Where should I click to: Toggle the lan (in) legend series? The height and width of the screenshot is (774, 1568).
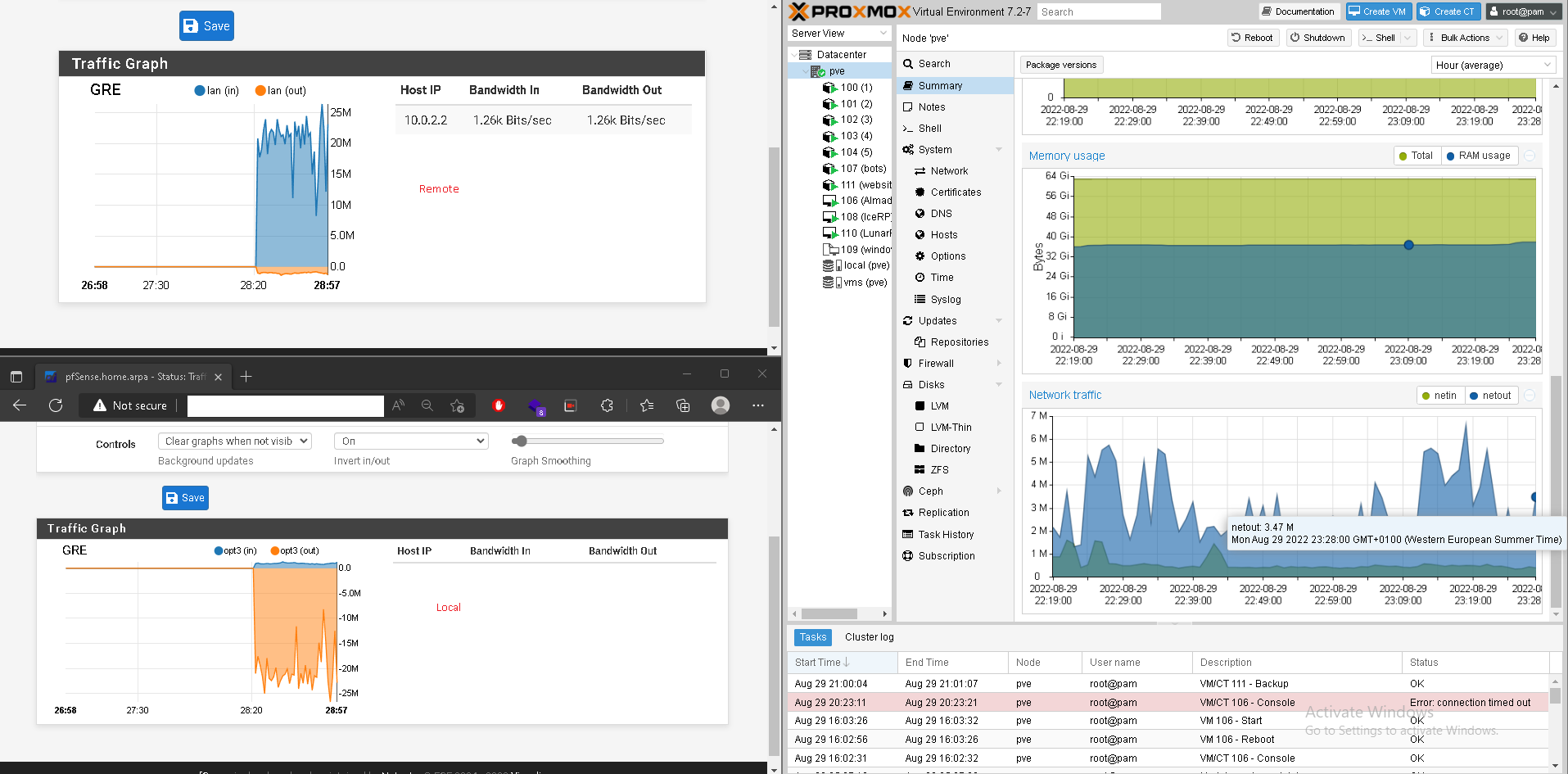coord(217,91)
